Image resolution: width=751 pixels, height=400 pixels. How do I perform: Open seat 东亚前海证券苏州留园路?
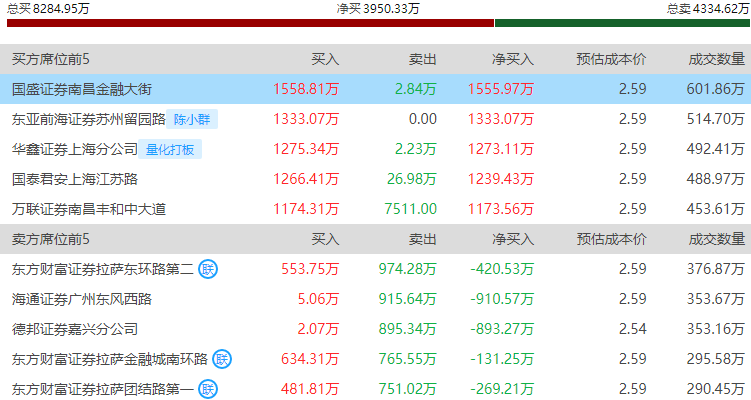click(x=89, y=119)
